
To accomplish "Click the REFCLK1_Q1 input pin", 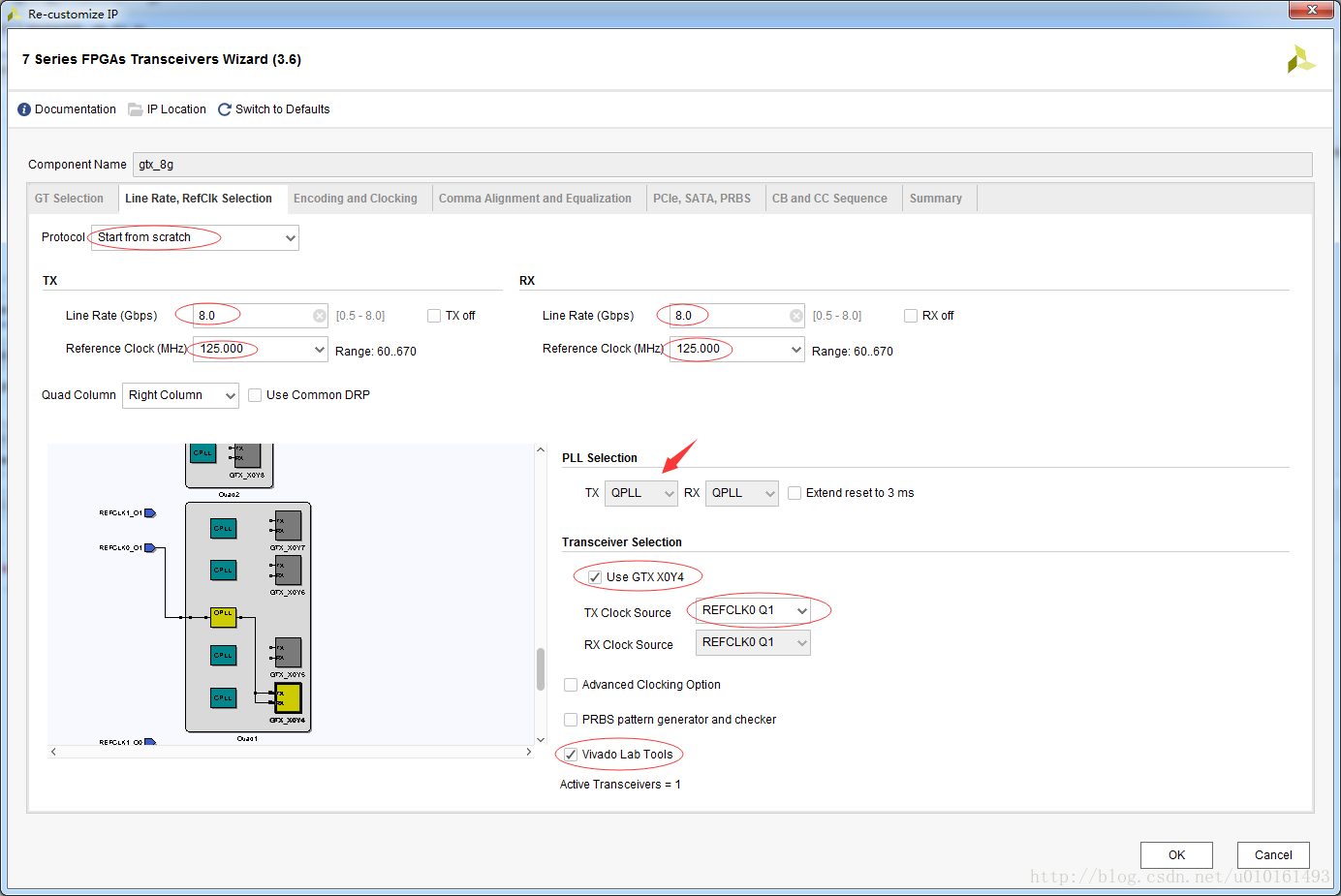I will [150, 513].
